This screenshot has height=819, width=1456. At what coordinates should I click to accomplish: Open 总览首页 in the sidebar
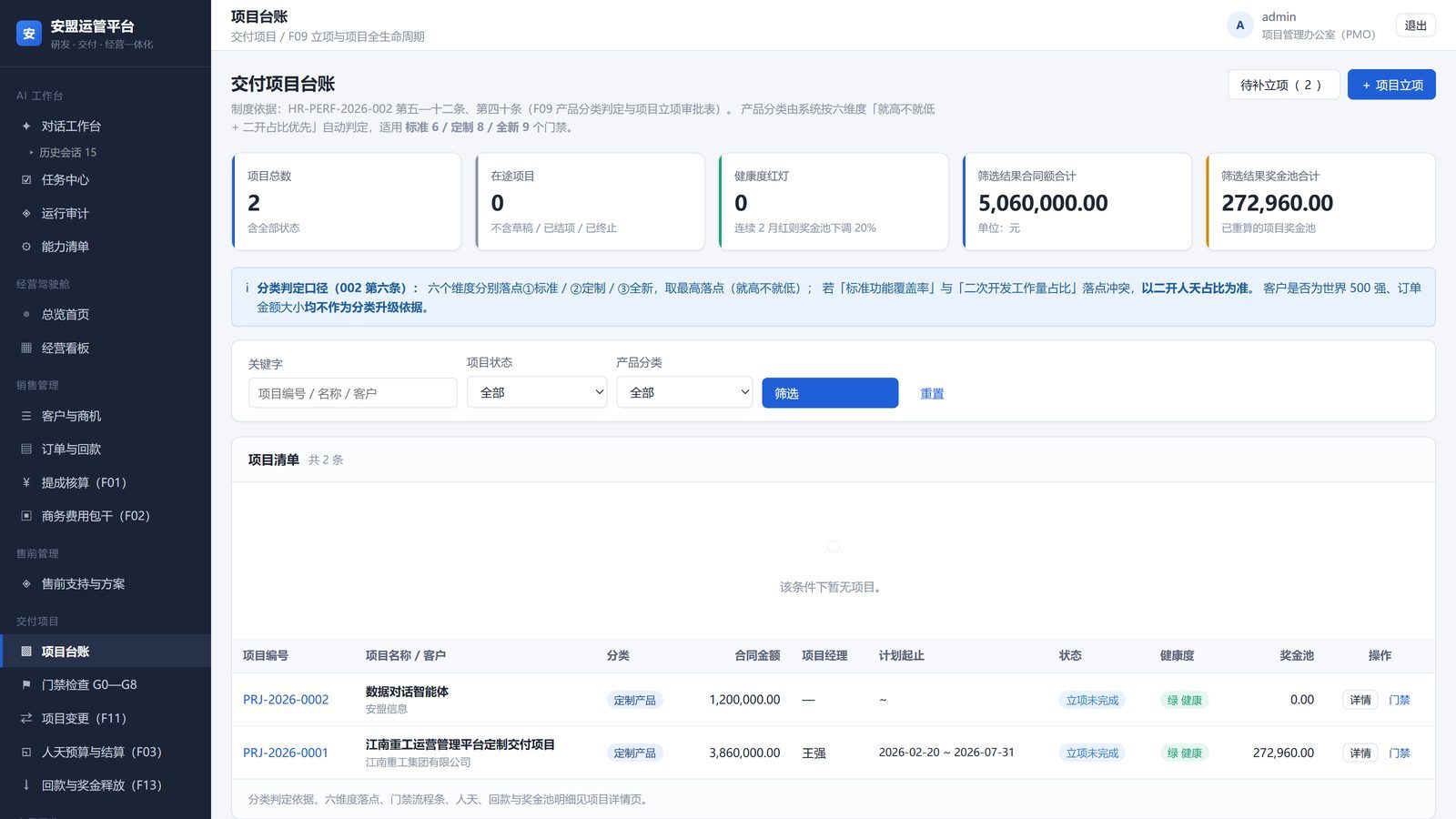coord(106,314)
